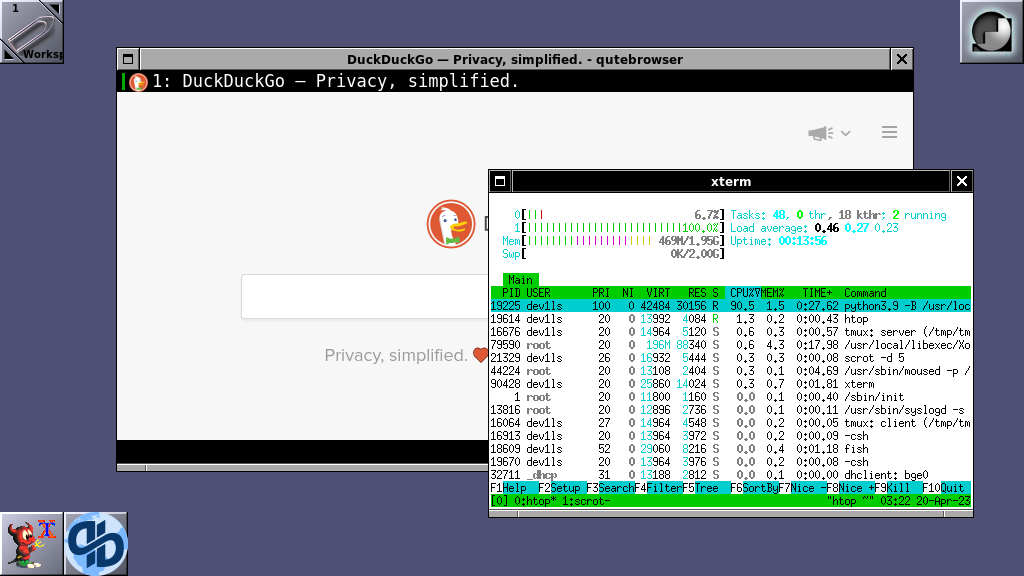Sort by the VIRT column header
Screen dimensions: 1024x576
click(x=658, y=293)
